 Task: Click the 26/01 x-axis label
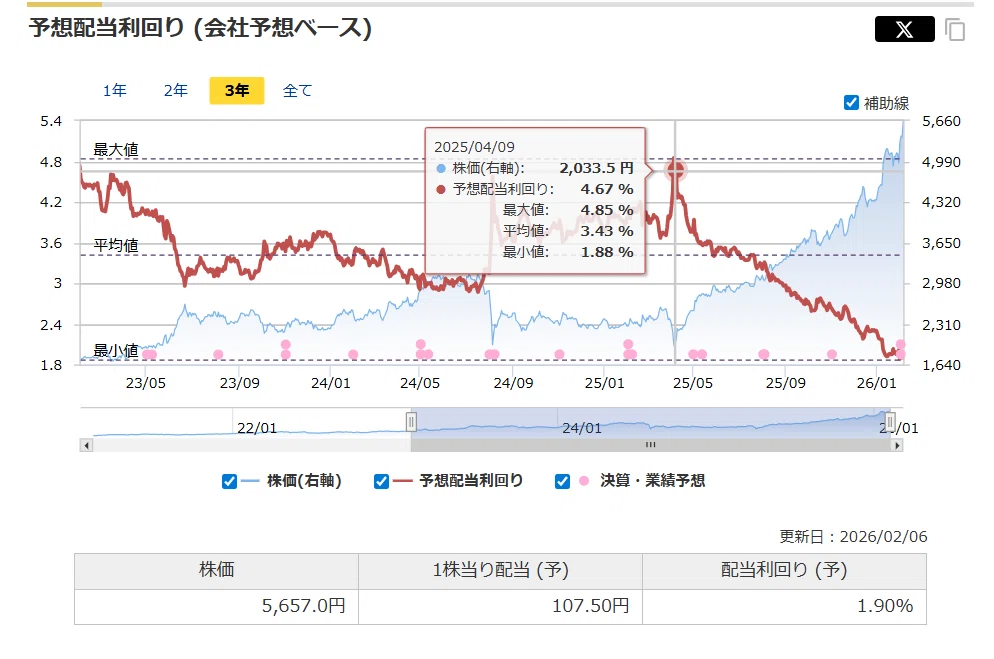pos(876,383)
